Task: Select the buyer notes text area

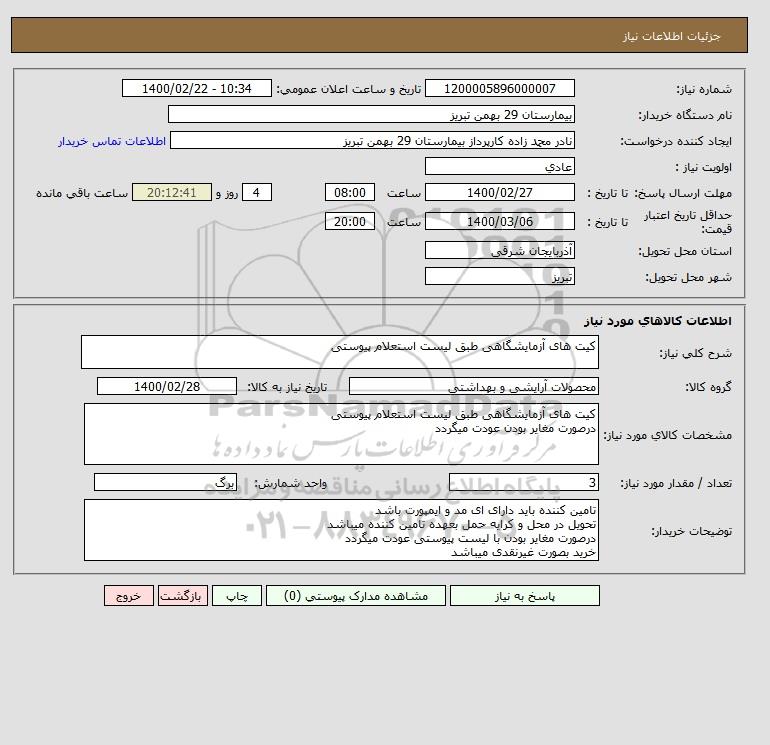Action: pos(341,530)
